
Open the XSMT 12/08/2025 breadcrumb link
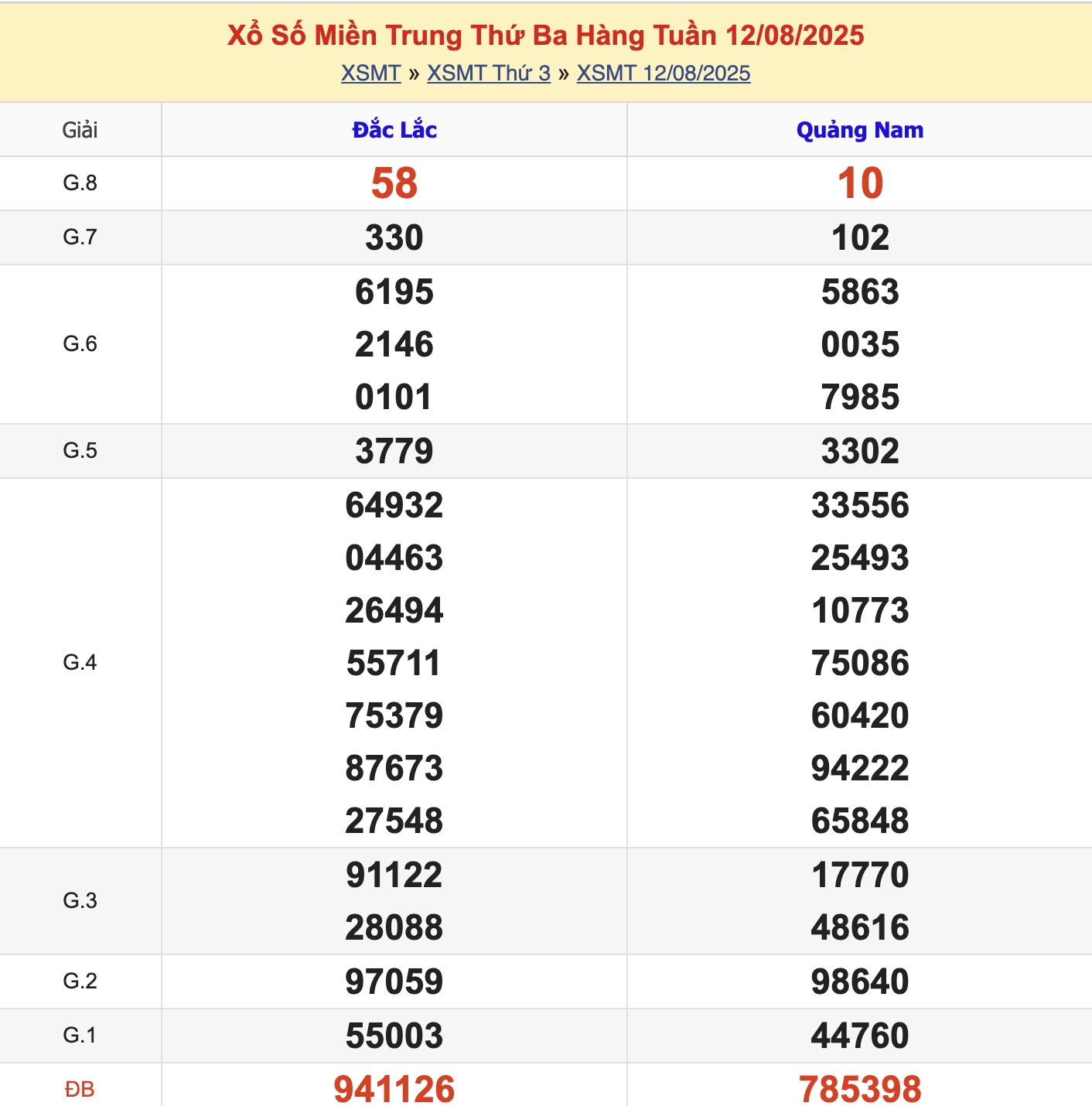664,73
